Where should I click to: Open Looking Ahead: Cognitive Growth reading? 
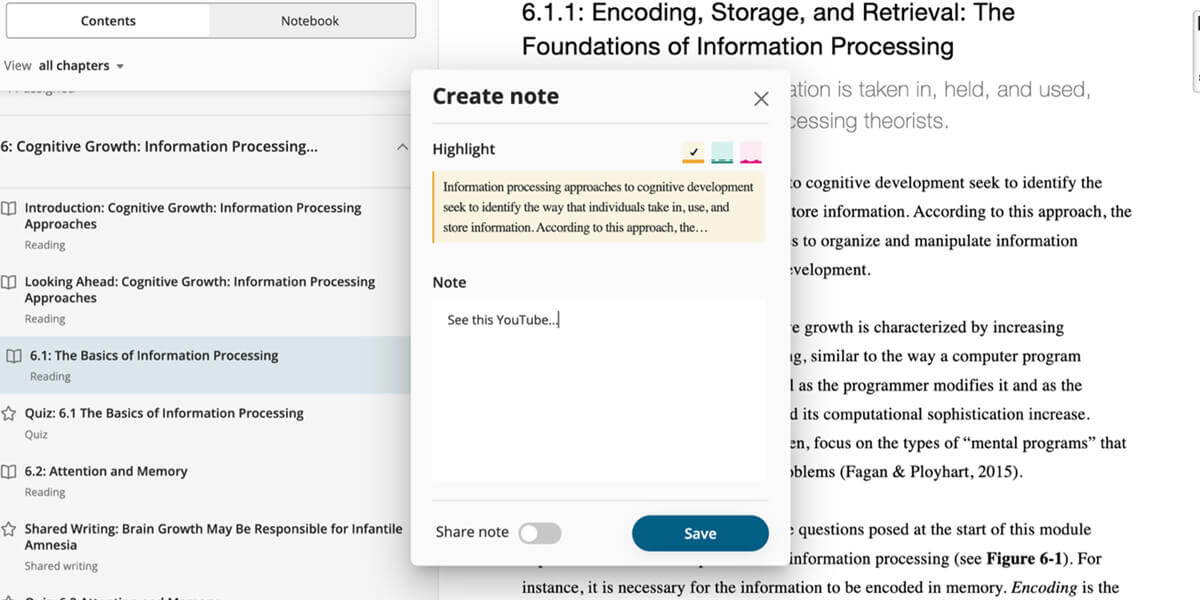200,290
